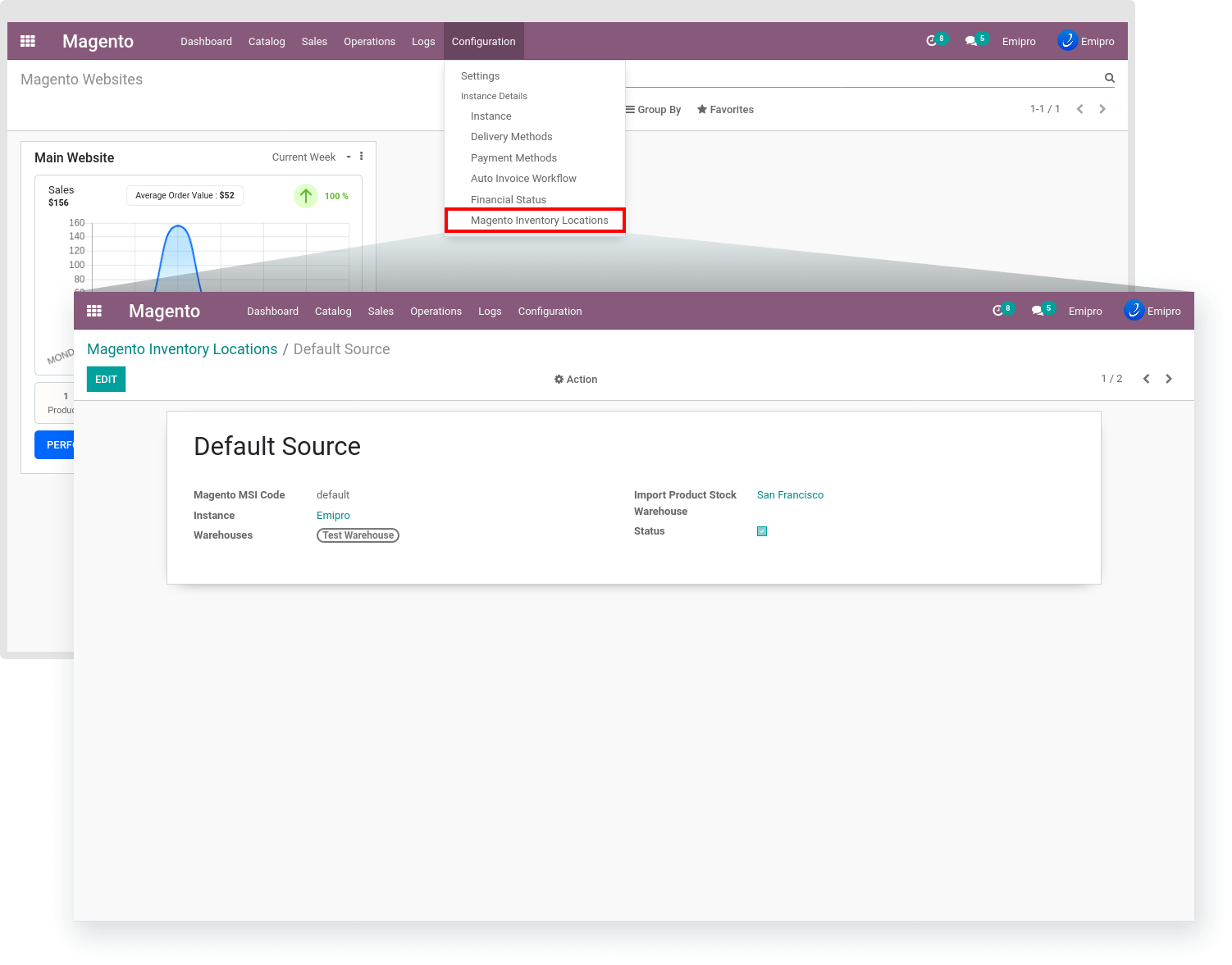Screen dimensions: 1232x965
Task: Click the search magnifier icon
Action: tap(1109, 78)
